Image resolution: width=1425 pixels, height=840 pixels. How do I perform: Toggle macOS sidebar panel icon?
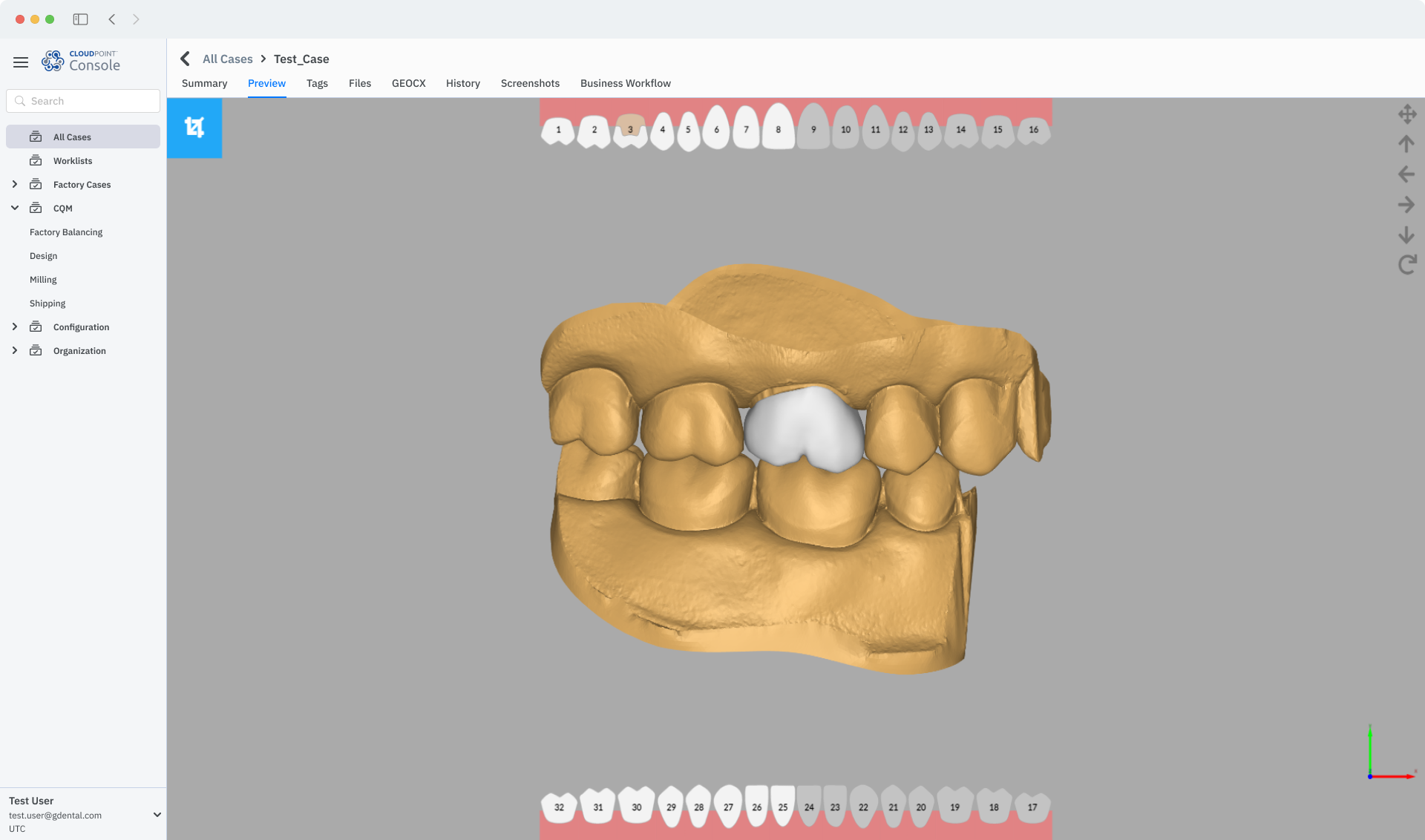point(80,19)
